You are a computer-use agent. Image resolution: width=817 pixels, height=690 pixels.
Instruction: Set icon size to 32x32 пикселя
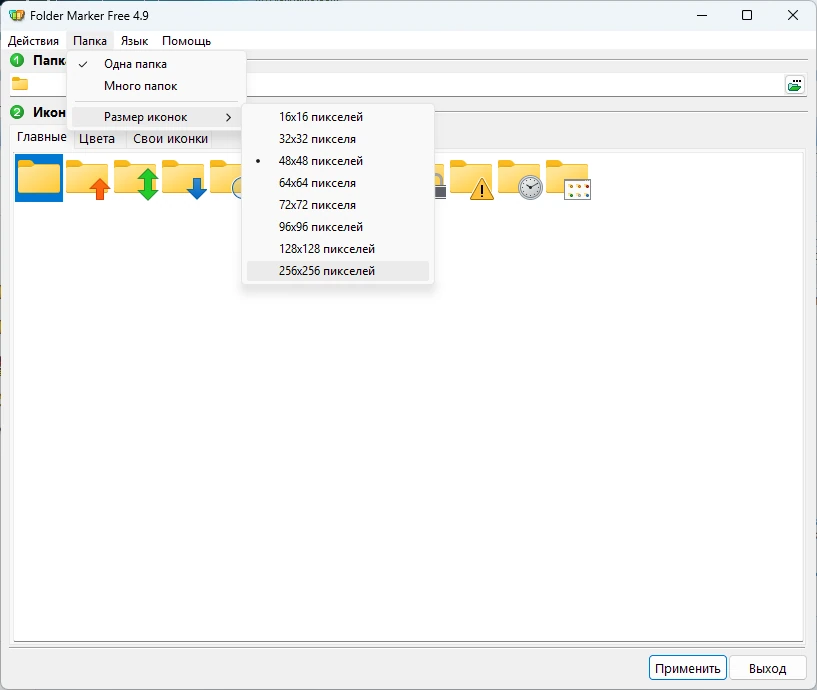click(338, 139)
